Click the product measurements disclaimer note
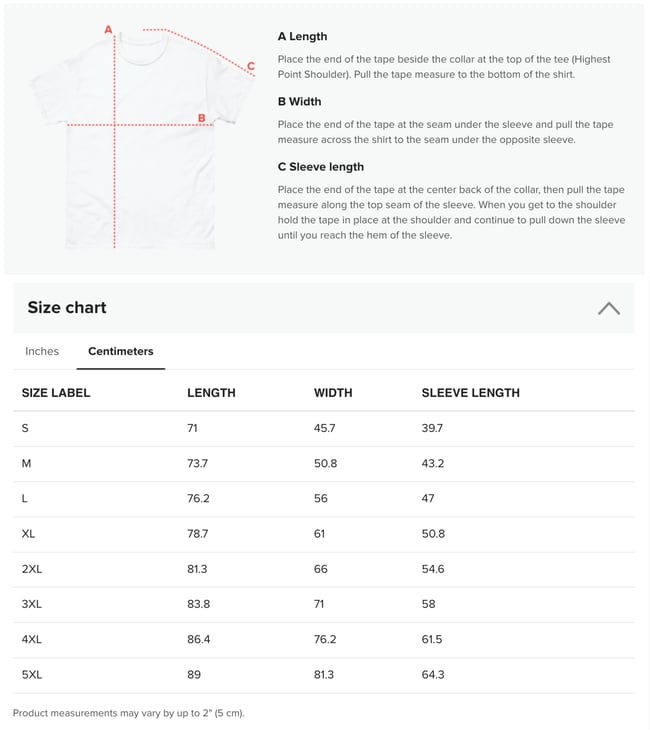 (128, 713)
